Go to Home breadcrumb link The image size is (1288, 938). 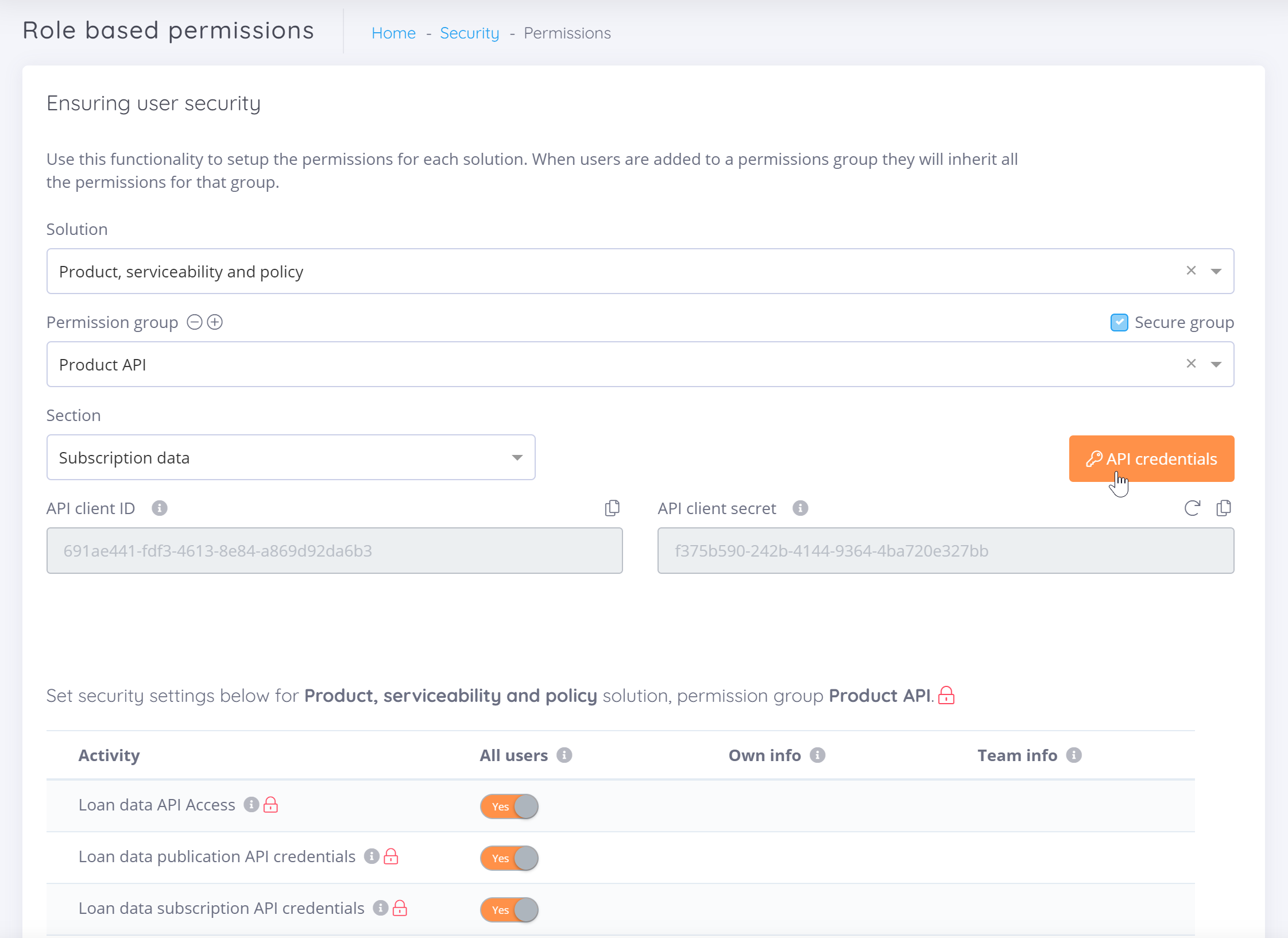click(393, 33)
